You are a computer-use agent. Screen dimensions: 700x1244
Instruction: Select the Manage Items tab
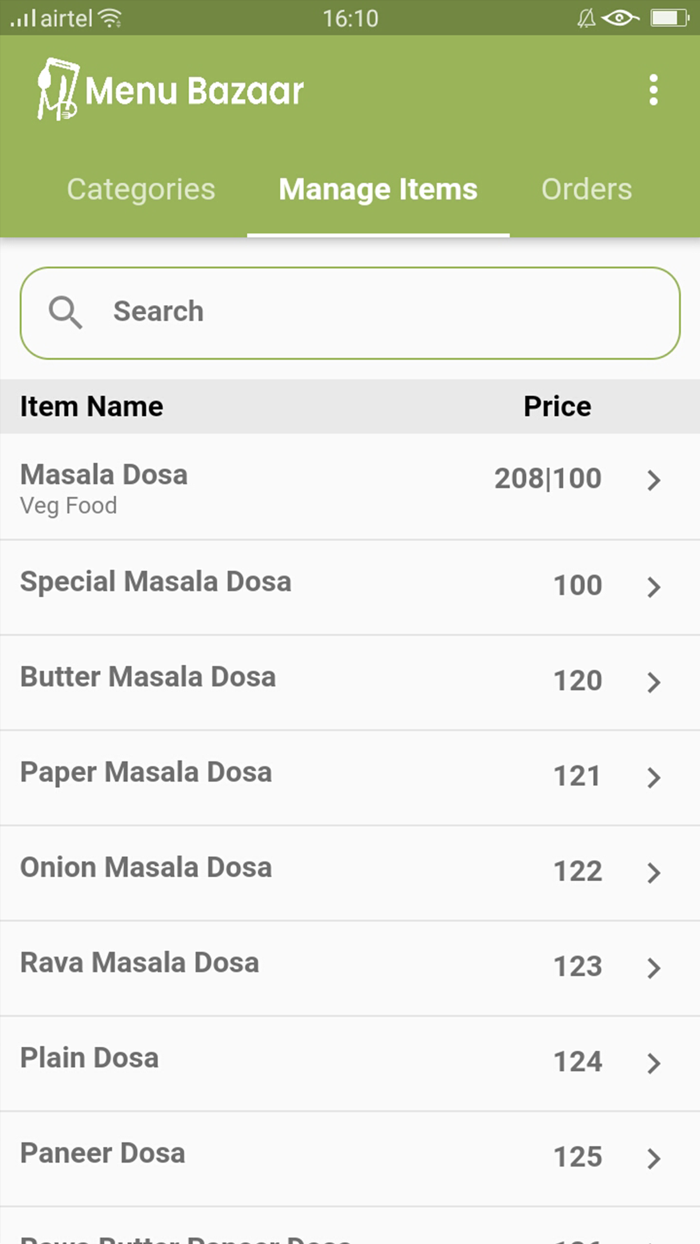[x=378, y=189]
